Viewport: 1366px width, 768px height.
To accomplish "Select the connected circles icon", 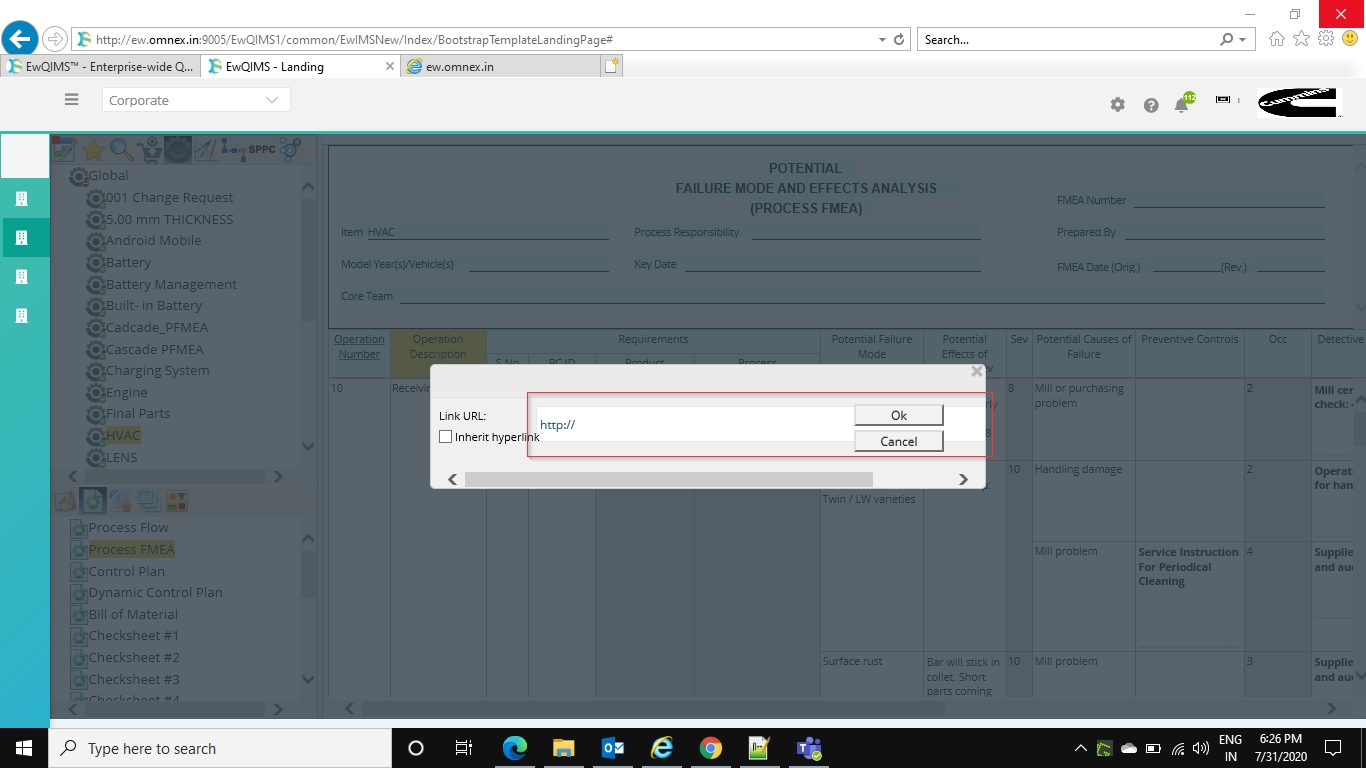I will pos(290,150).
